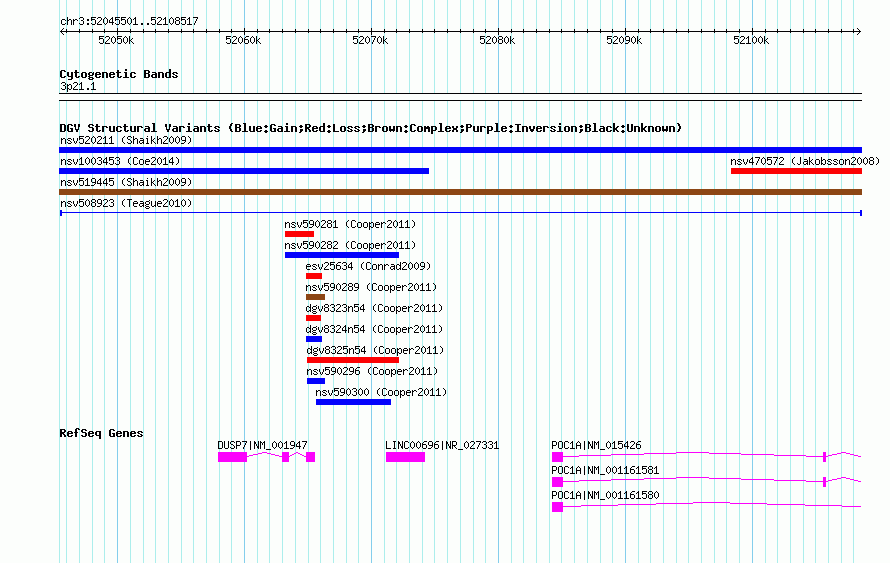
Task: Click the blue dgv8324n54 gain bar
Action: coord(314,339)
